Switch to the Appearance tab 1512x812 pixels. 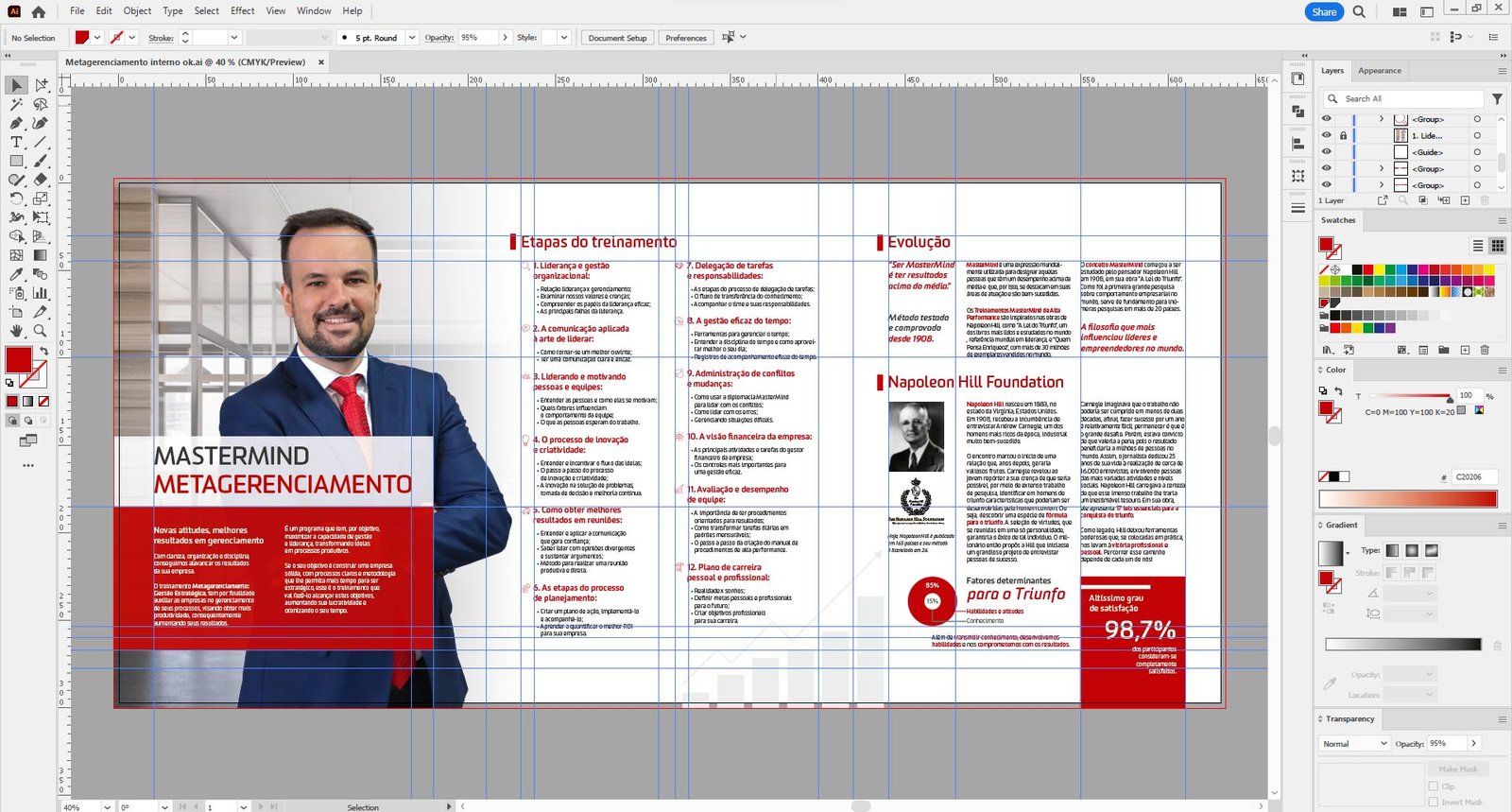coord(1380,71)
